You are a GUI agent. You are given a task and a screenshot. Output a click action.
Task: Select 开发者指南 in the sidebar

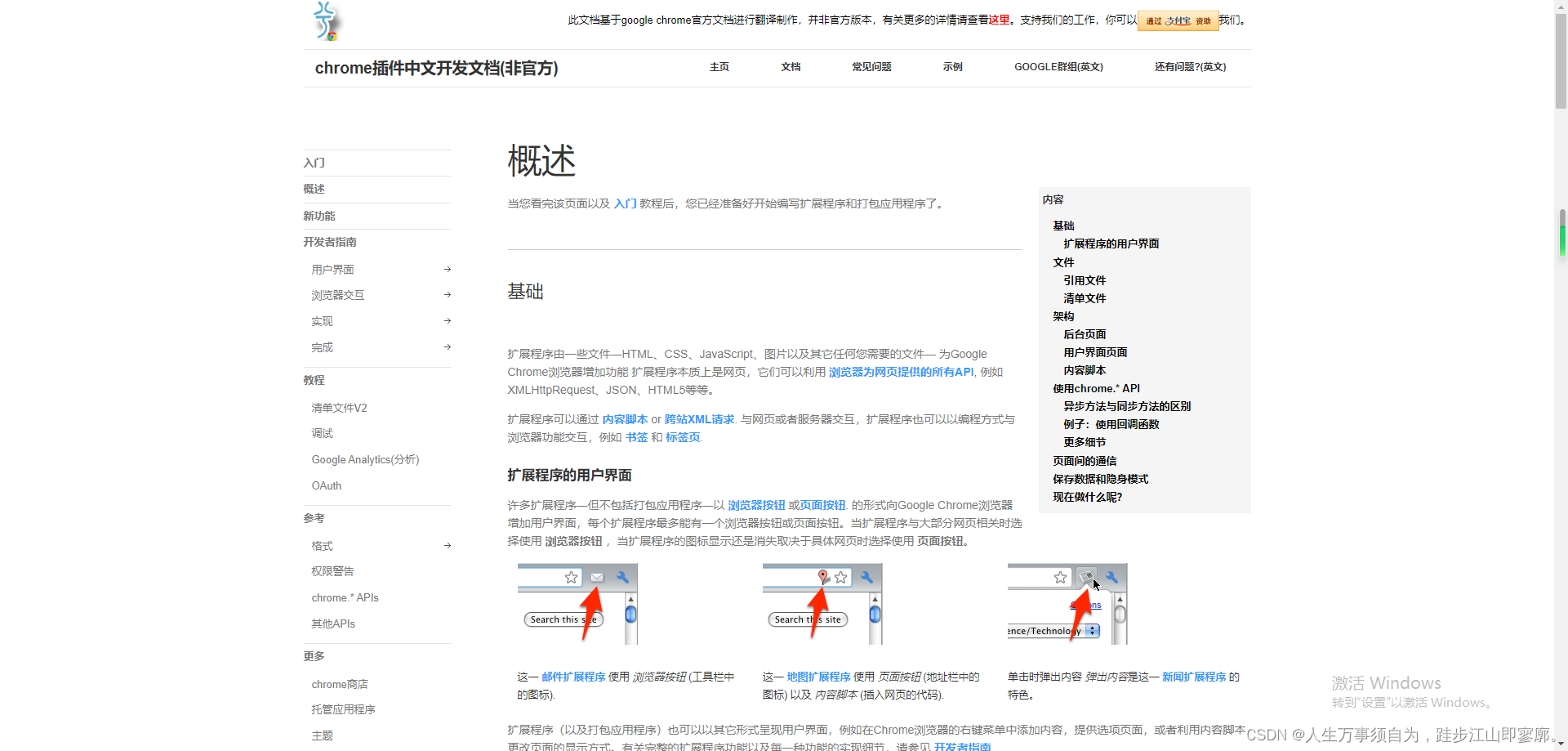coord(330,242)
